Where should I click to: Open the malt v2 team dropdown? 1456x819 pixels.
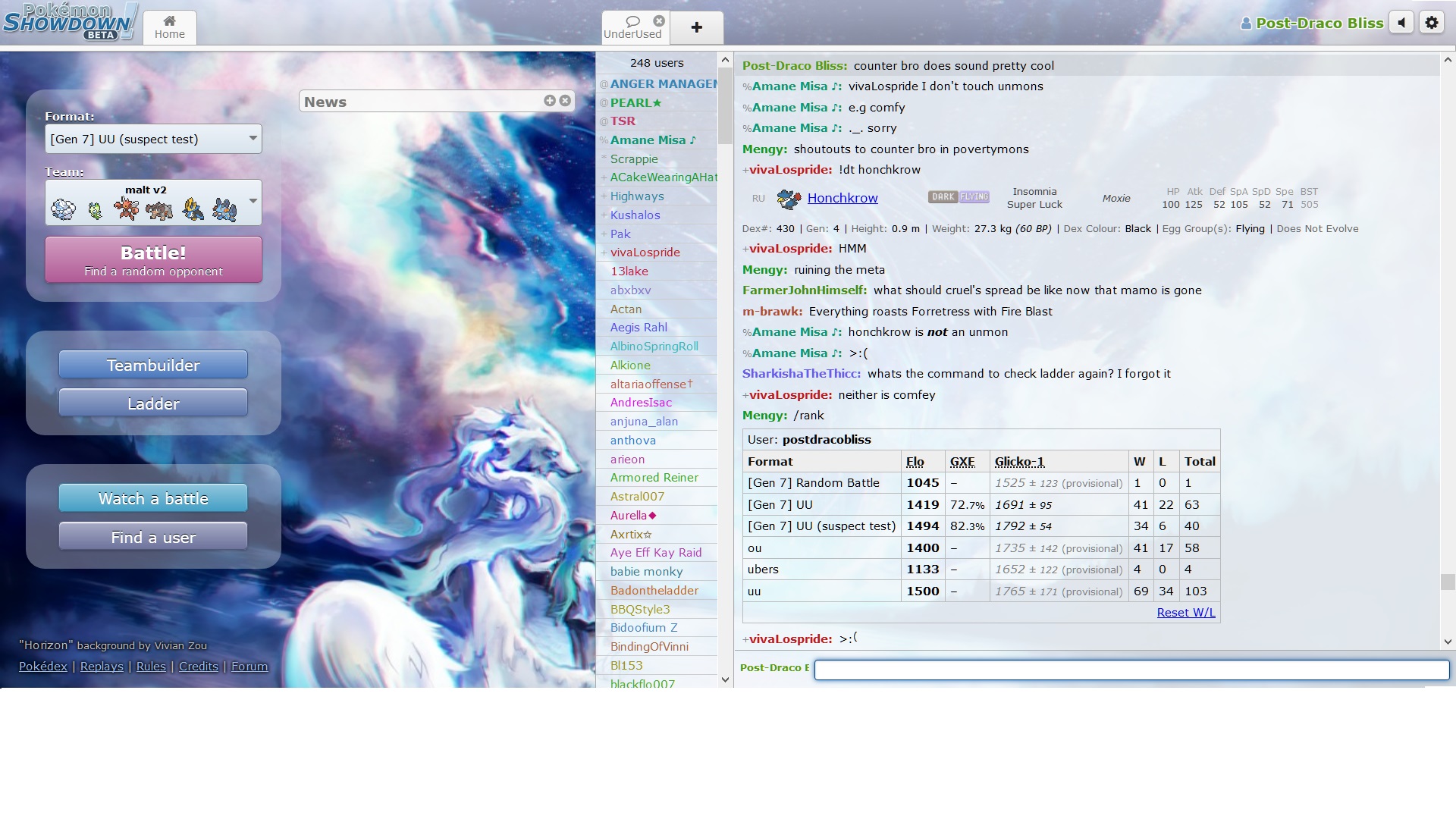coord(153,202)
